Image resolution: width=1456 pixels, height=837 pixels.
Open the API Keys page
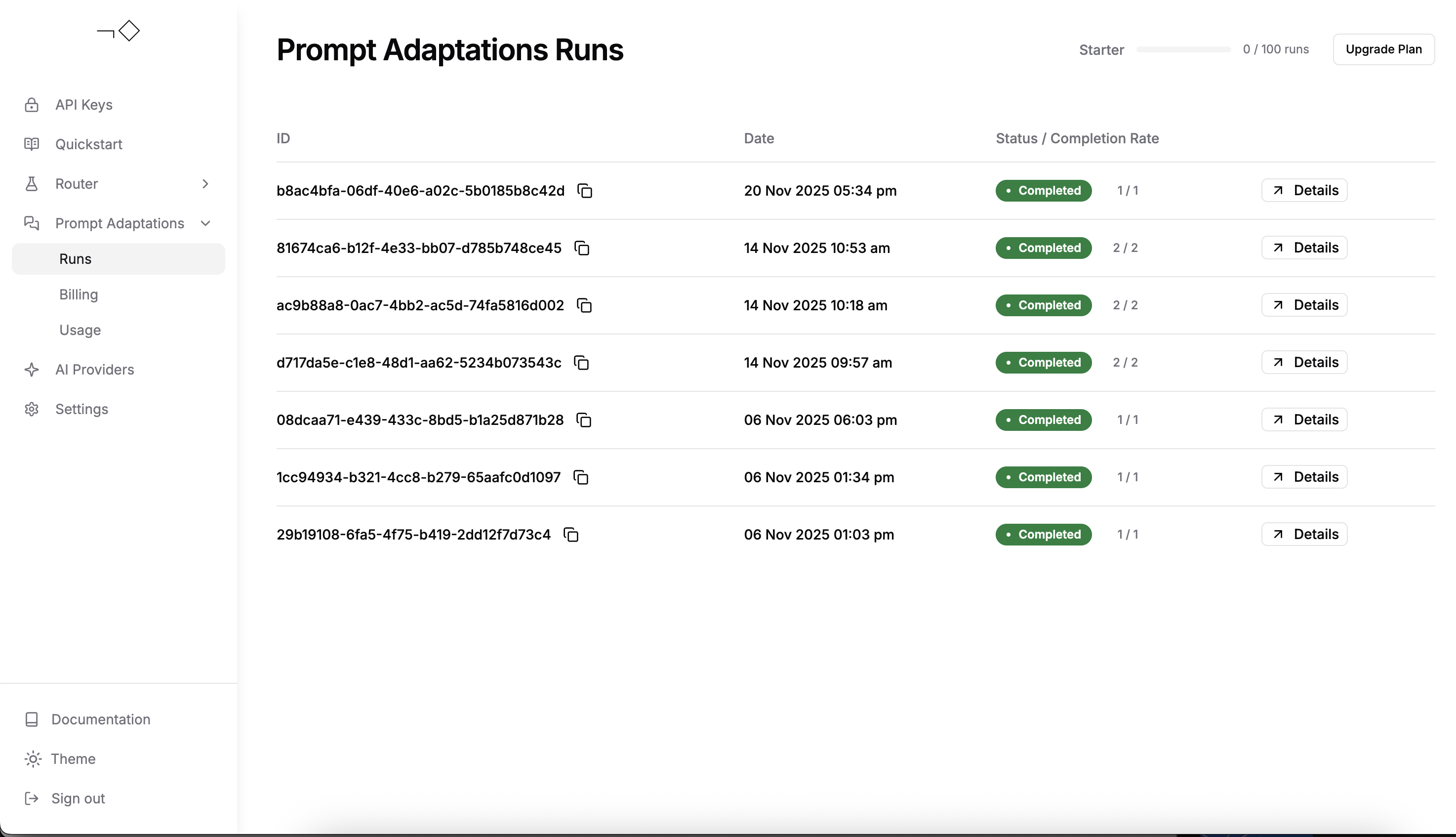(x=83, y=105)
